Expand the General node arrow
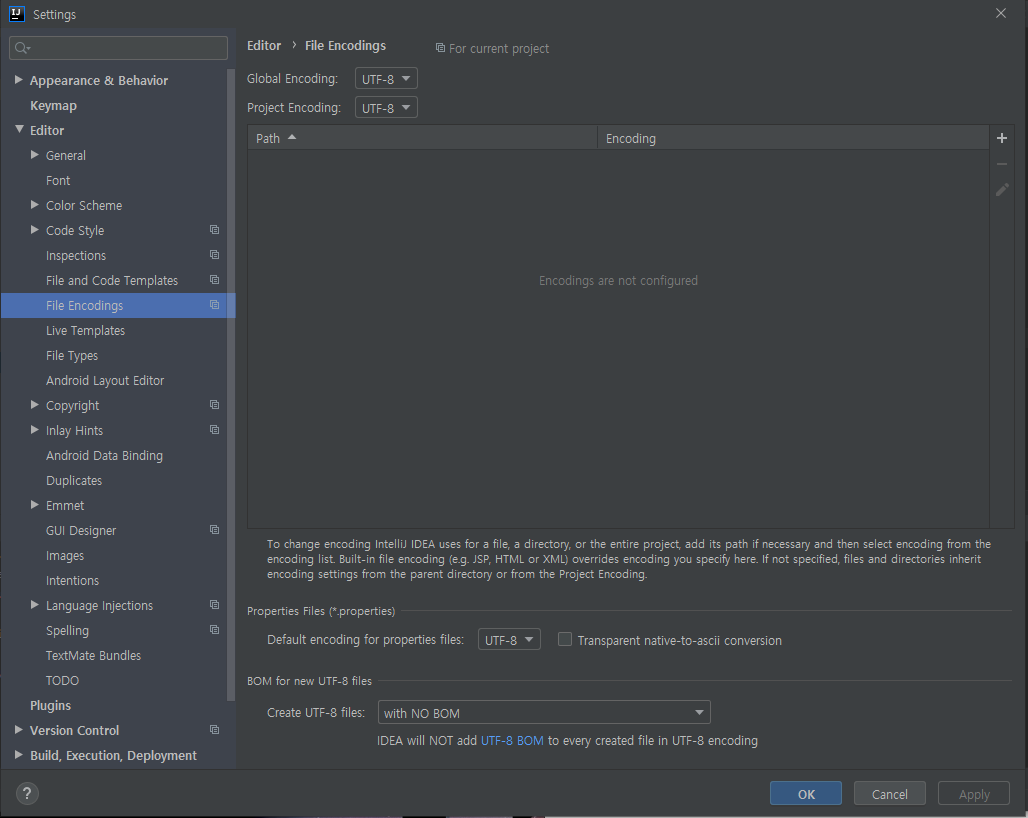 click(x=35, y=155)
